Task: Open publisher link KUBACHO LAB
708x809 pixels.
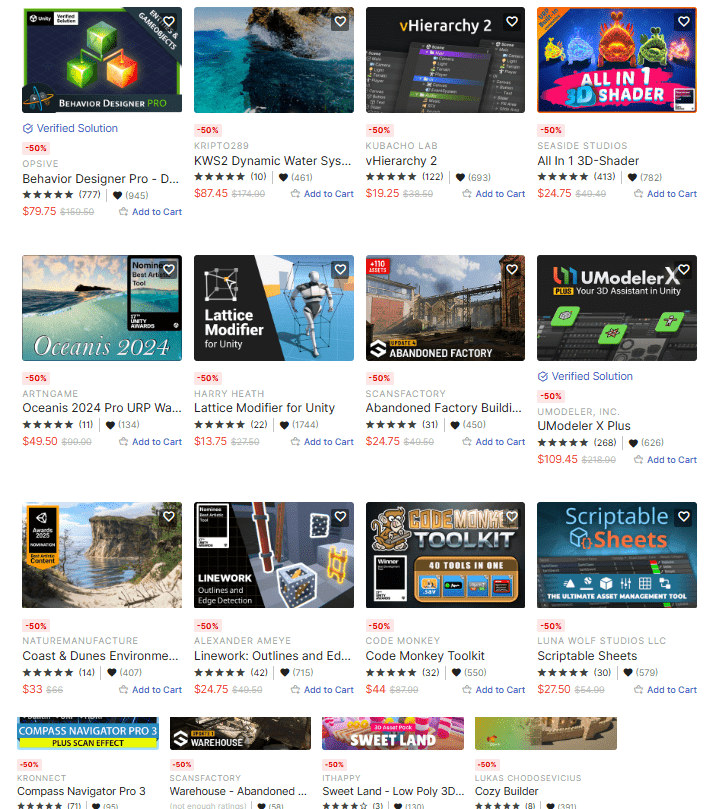Action: tap(401, 146)
